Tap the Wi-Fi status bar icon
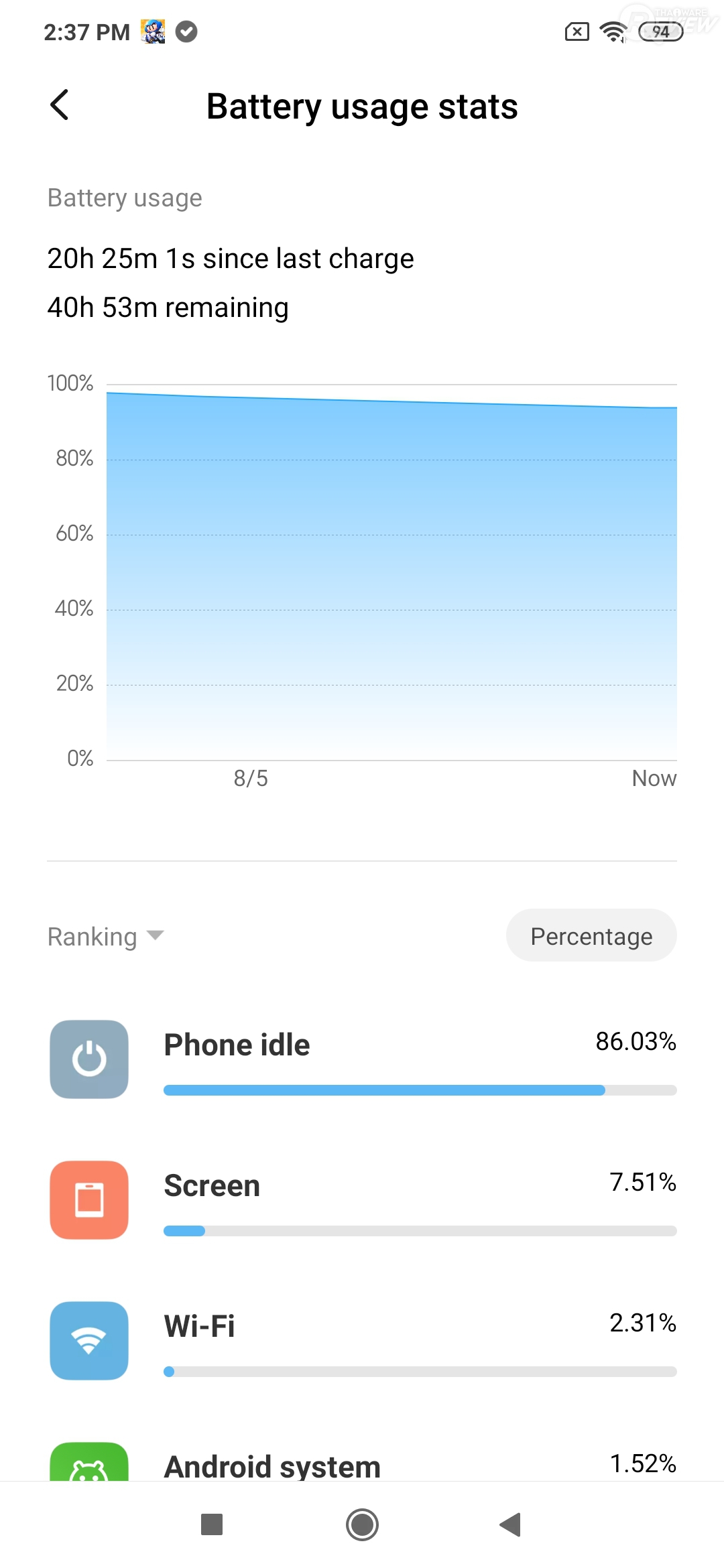 [613, 31]
